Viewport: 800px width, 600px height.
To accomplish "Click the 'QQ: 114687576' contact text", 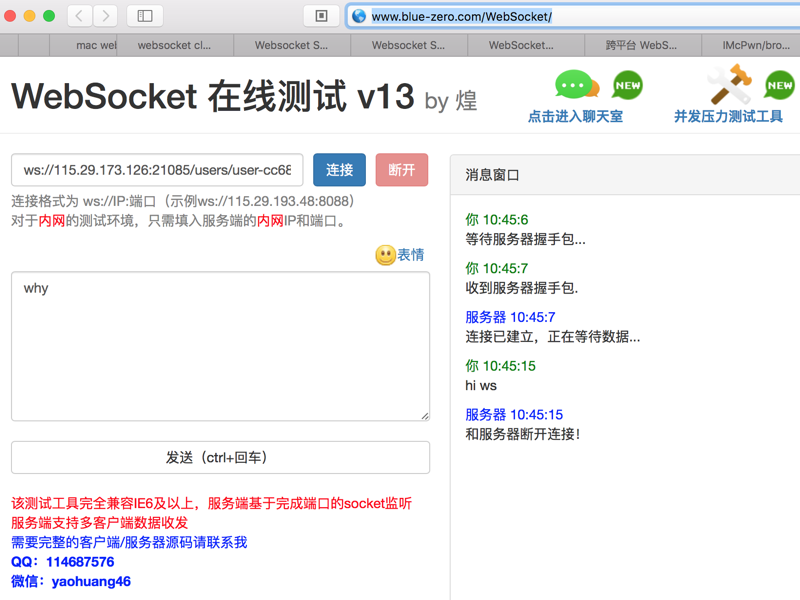I will (63, 562).
